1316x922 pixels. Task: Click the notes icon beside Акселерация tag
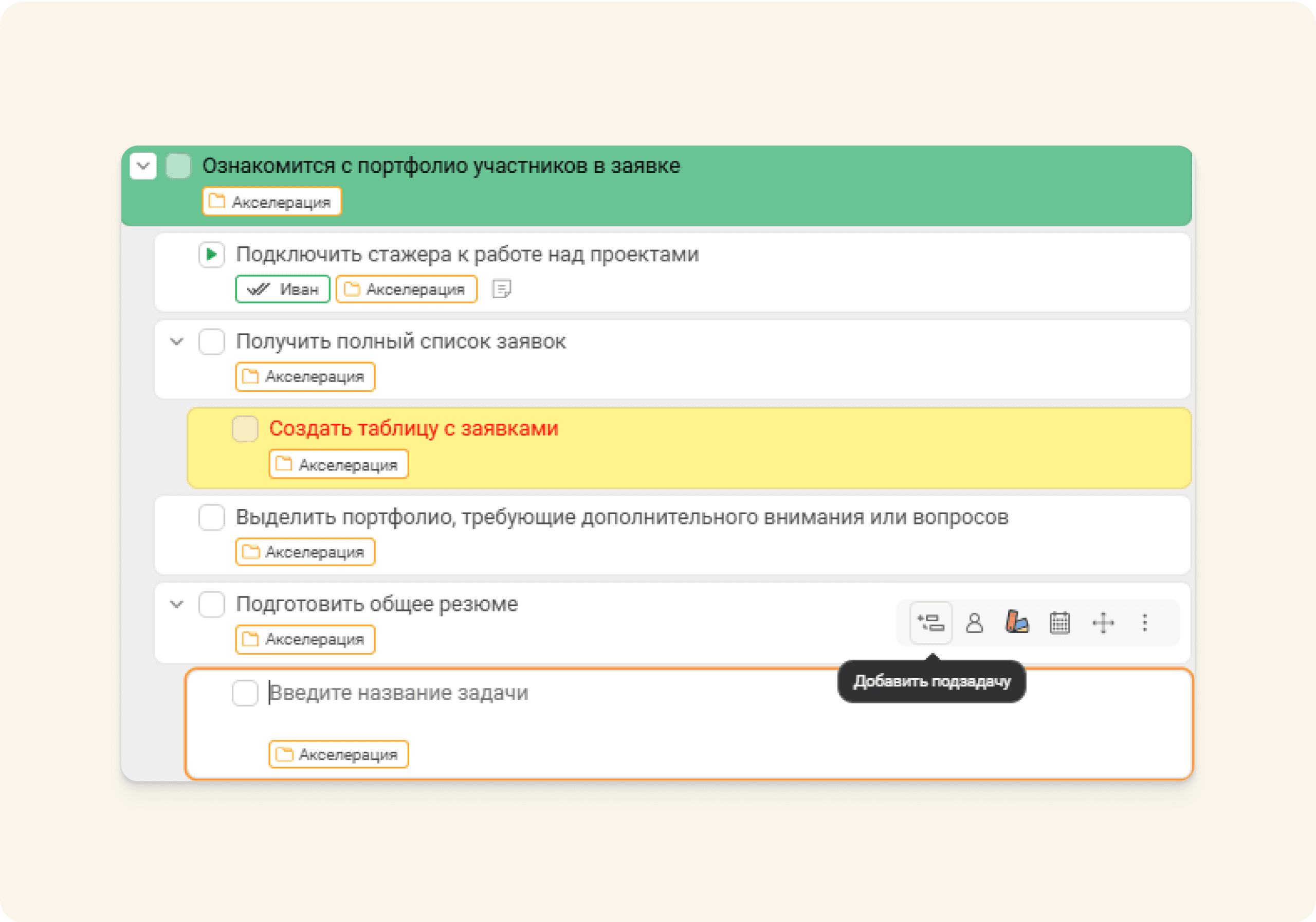(x=502, y=288)
